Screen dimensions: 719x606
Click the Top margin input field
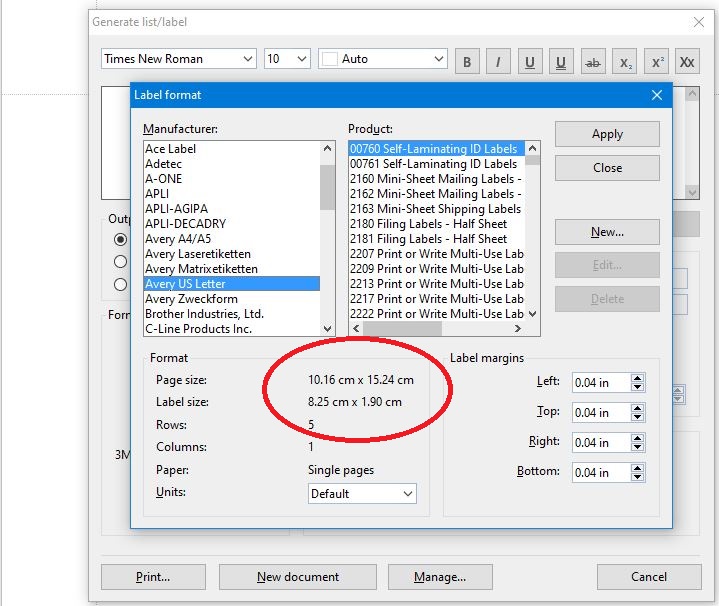click(599, 412)
